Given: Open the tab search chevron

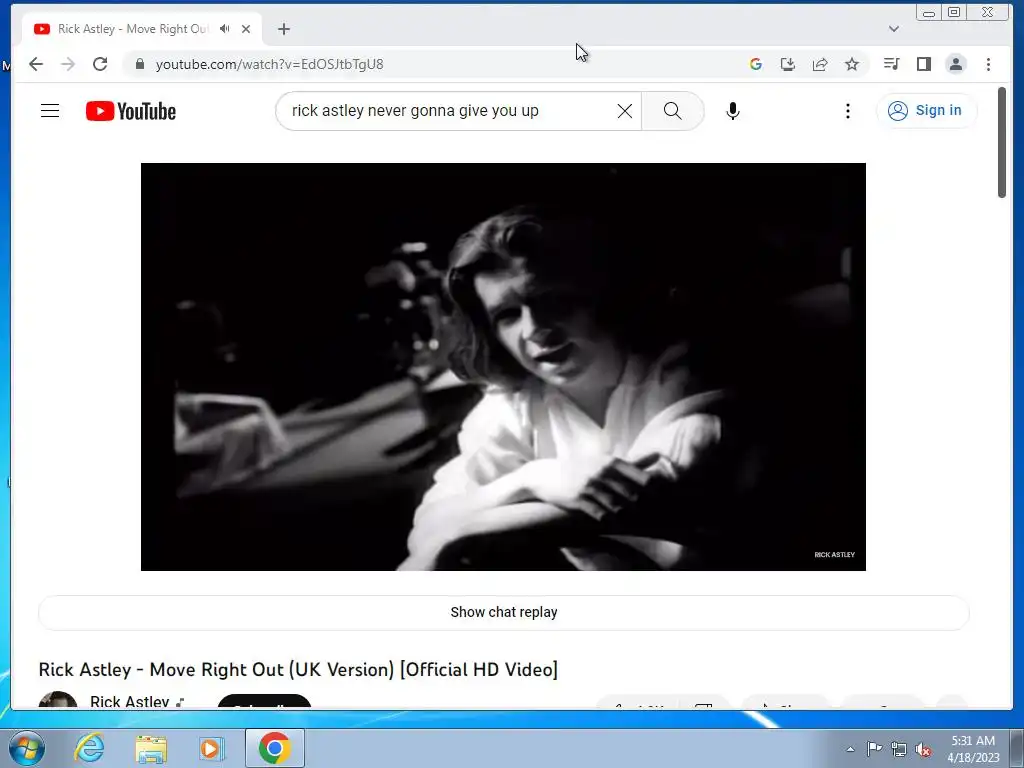Looking at the screenshot, I should click(893, 29).
